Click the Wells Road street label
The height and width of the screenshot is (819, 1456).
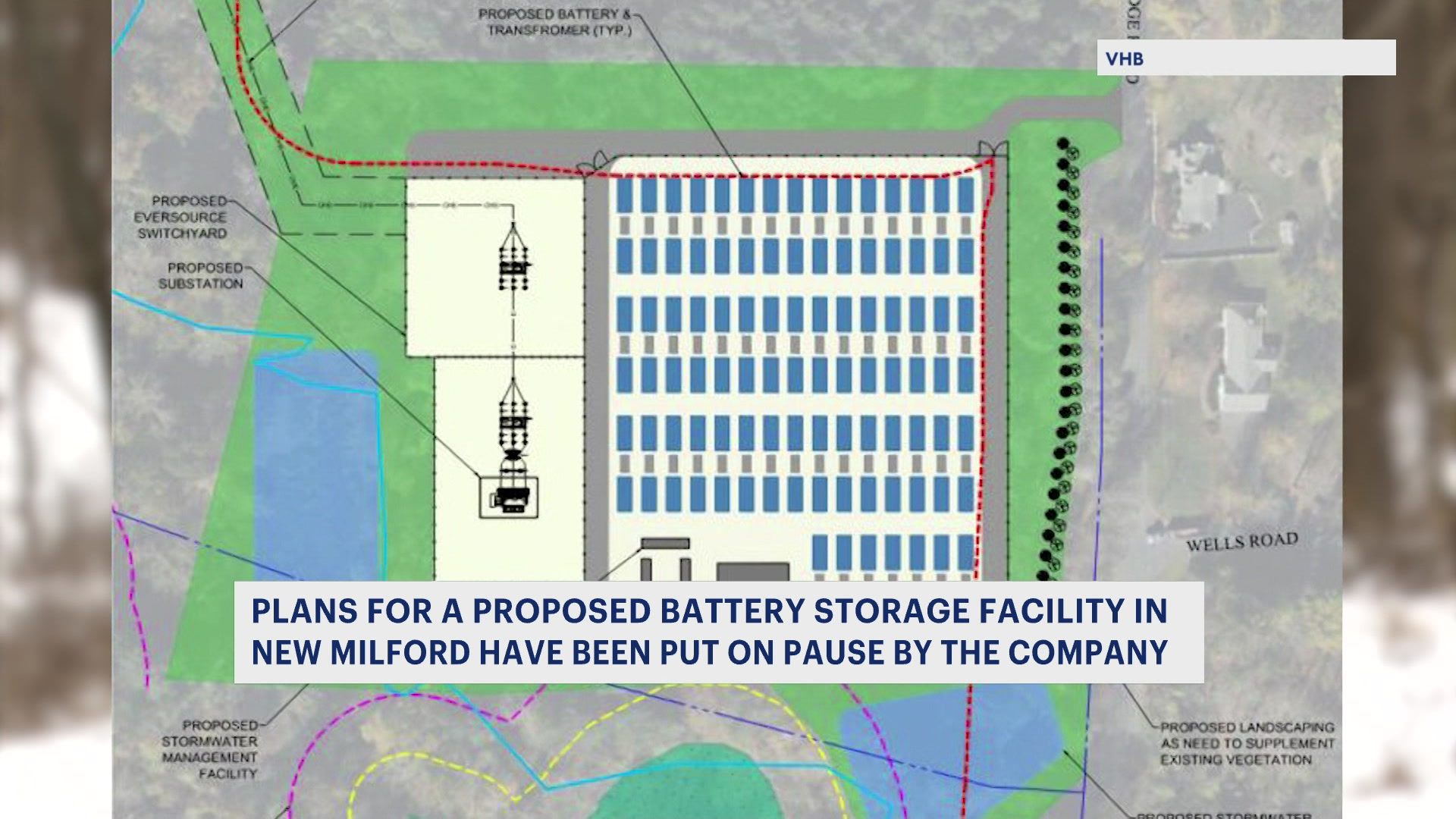point(1241,541)
